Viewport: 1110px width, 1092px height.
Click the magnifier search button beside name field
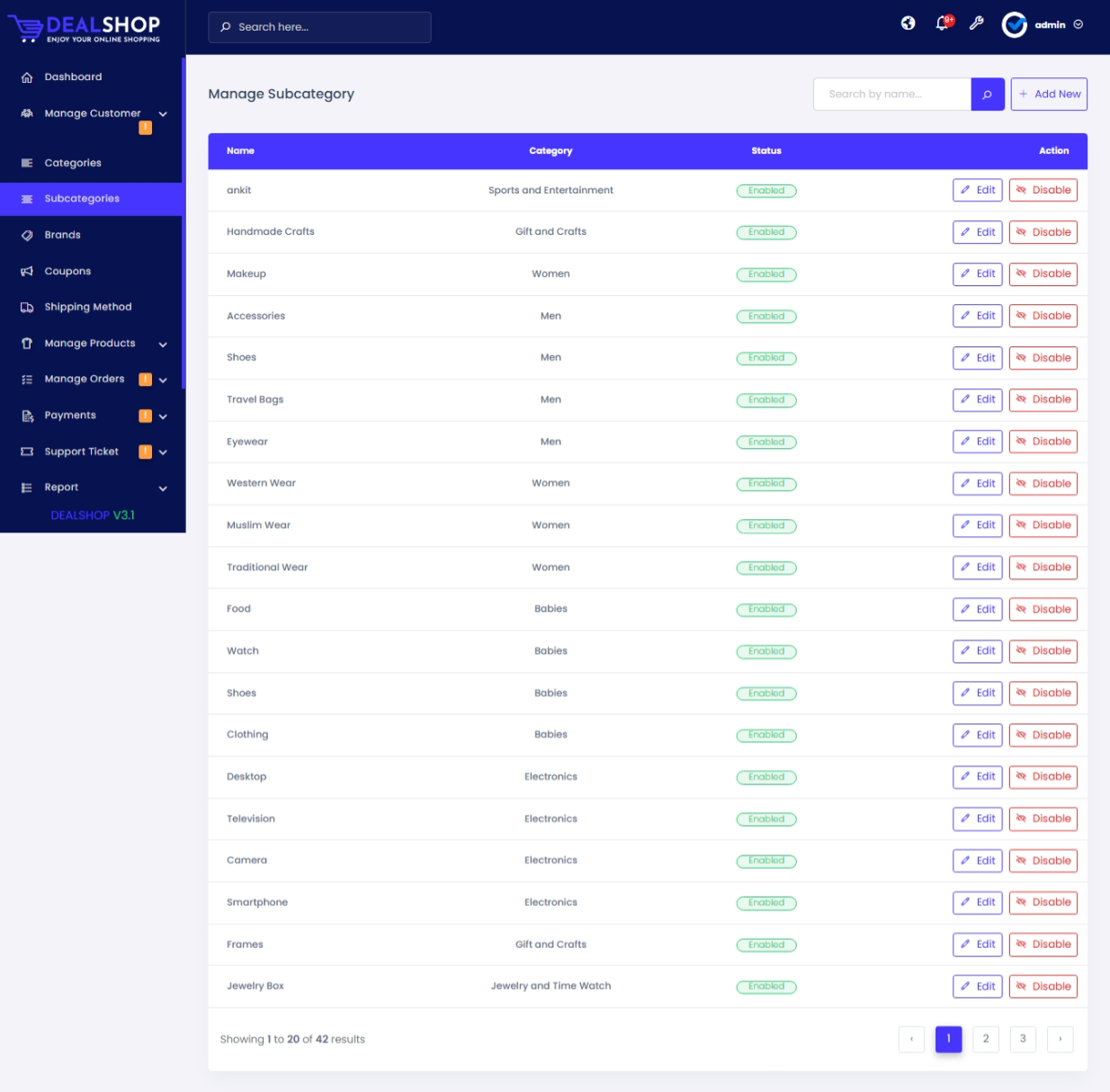(987, 94)
